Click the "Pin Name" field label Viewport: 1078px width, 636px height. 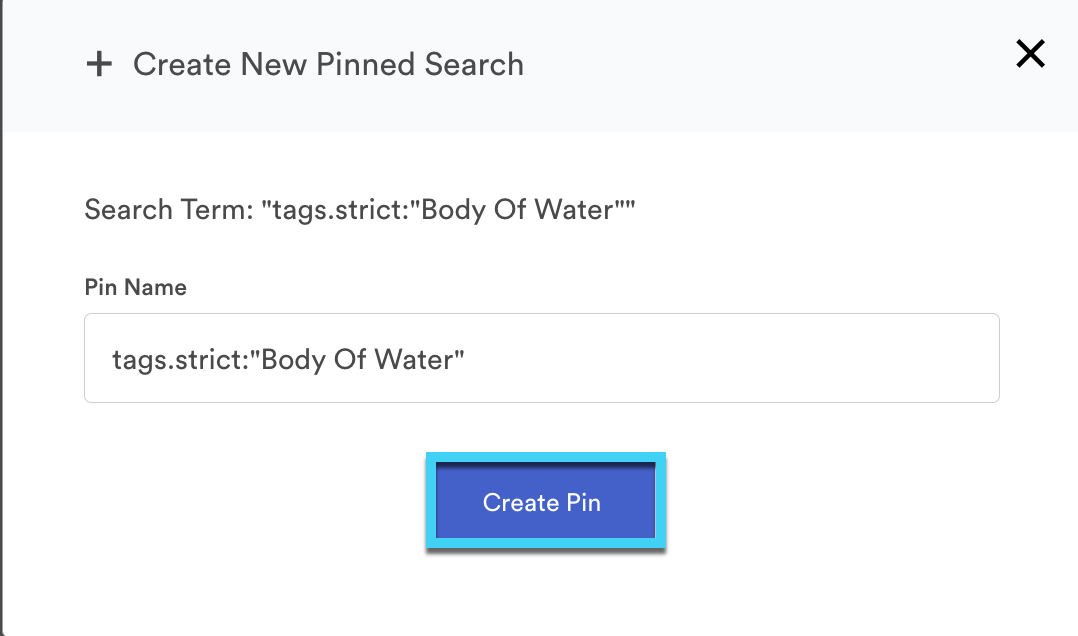[x=135, y=288]
